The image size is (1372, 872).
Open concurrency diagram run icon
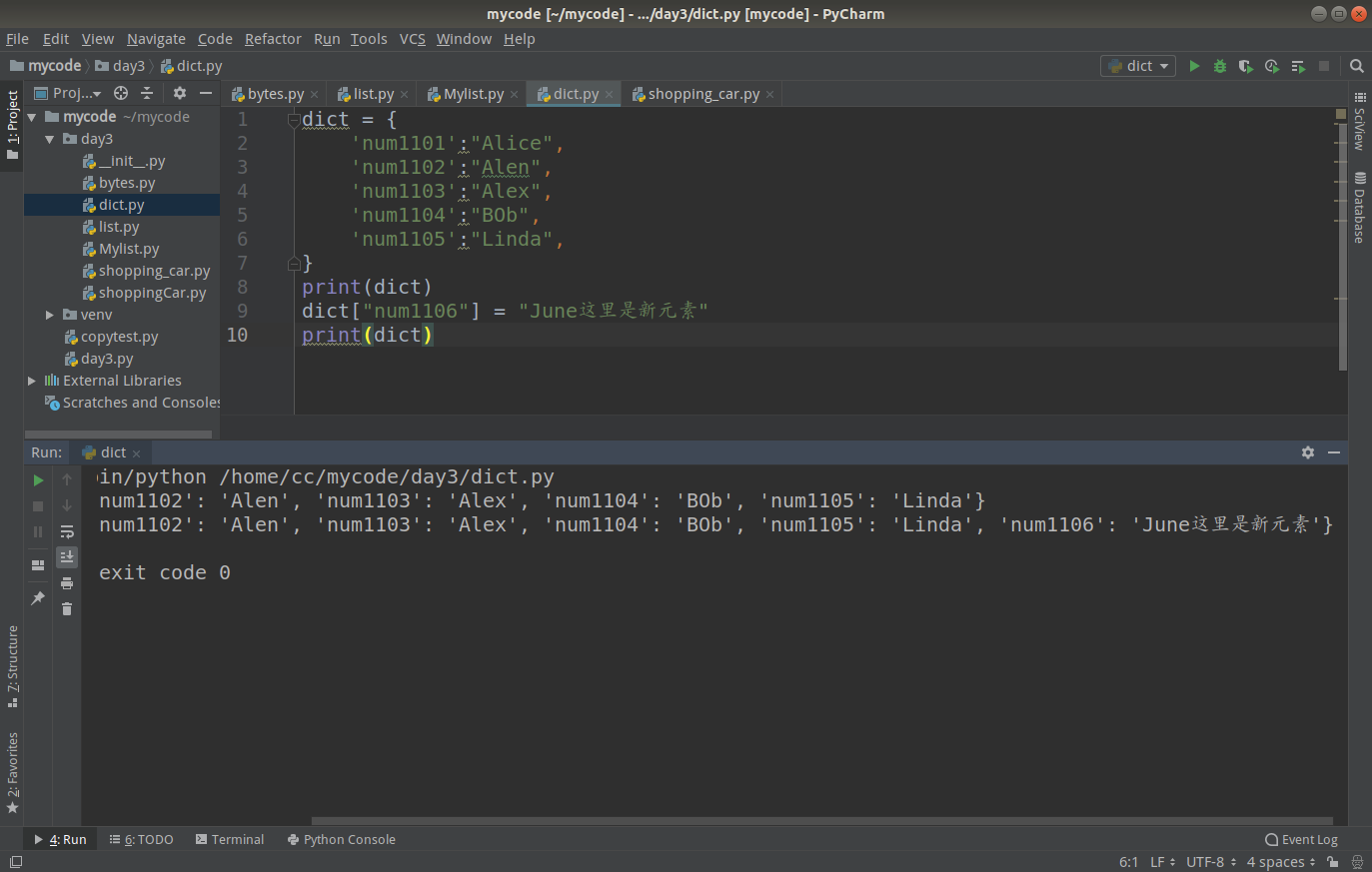[x=1298, y=66]
